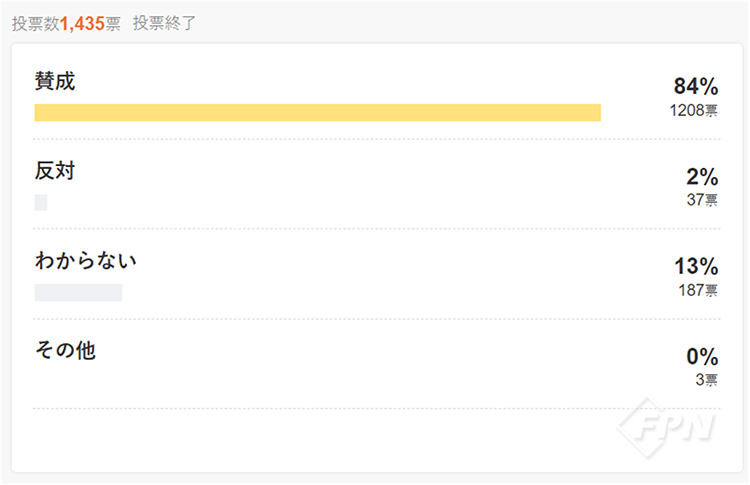This screenshot has width=750, height=485.
Task: Click the orange 1,435 total votes number
Action: 83,23
